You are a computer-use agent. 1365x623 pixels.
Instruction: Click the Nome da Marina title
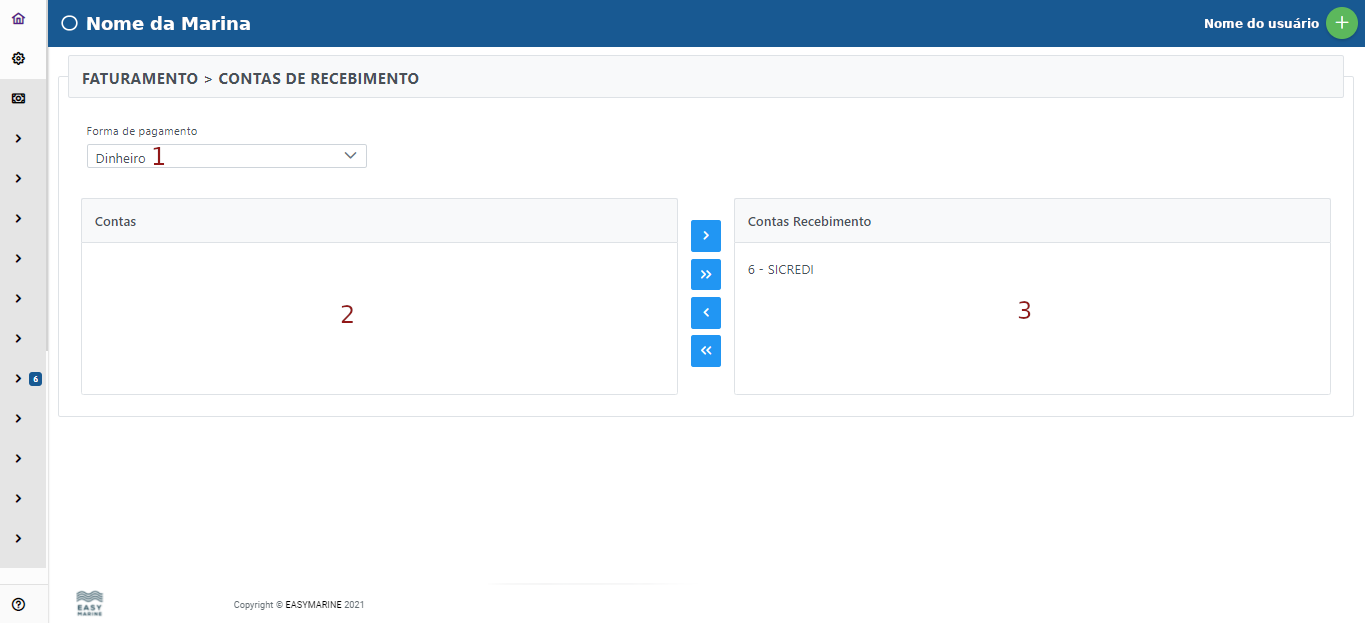coord(168,24)
